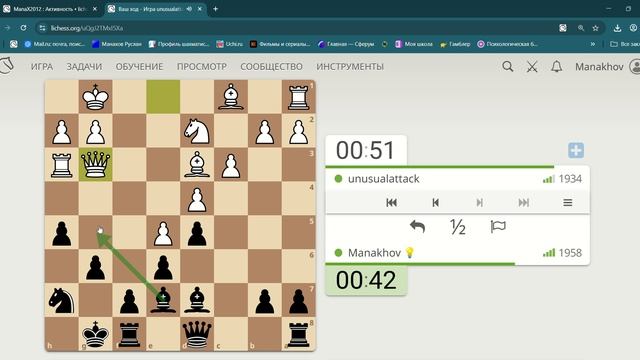640x360 pixels.
Task: Select the black knight on h-file
Action: pyautogui.click(x=61, y=300)
